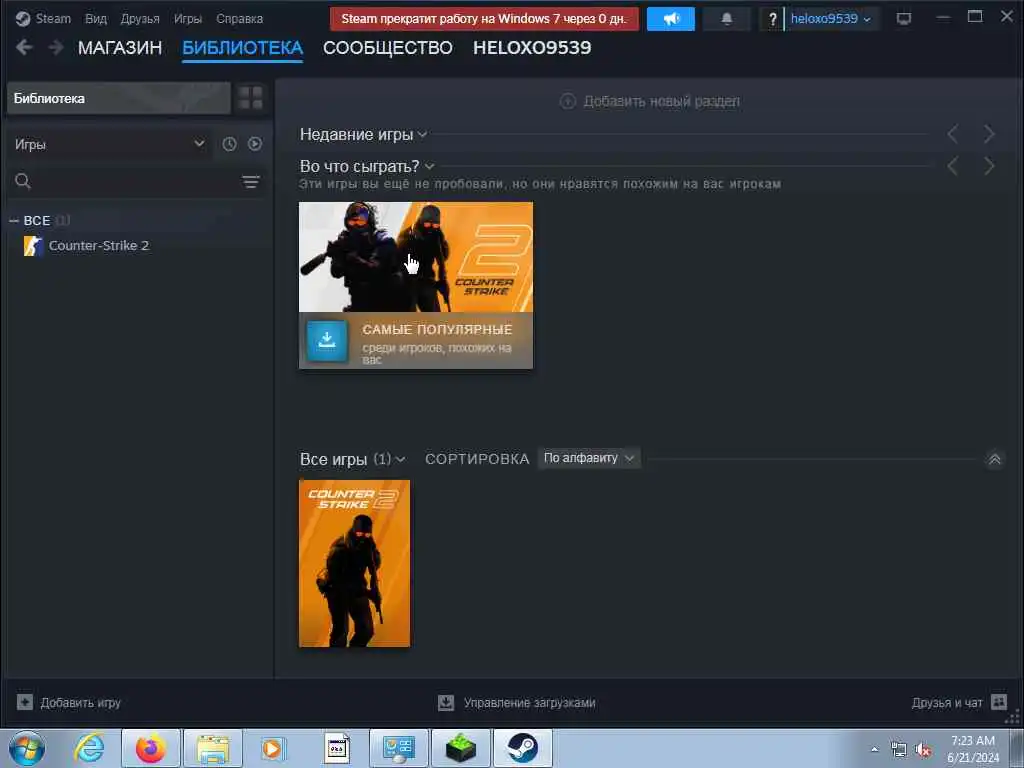Collapse the Все игры section with double chevron
This screenshot has height=768, width=1024.
tap(994, 460)
